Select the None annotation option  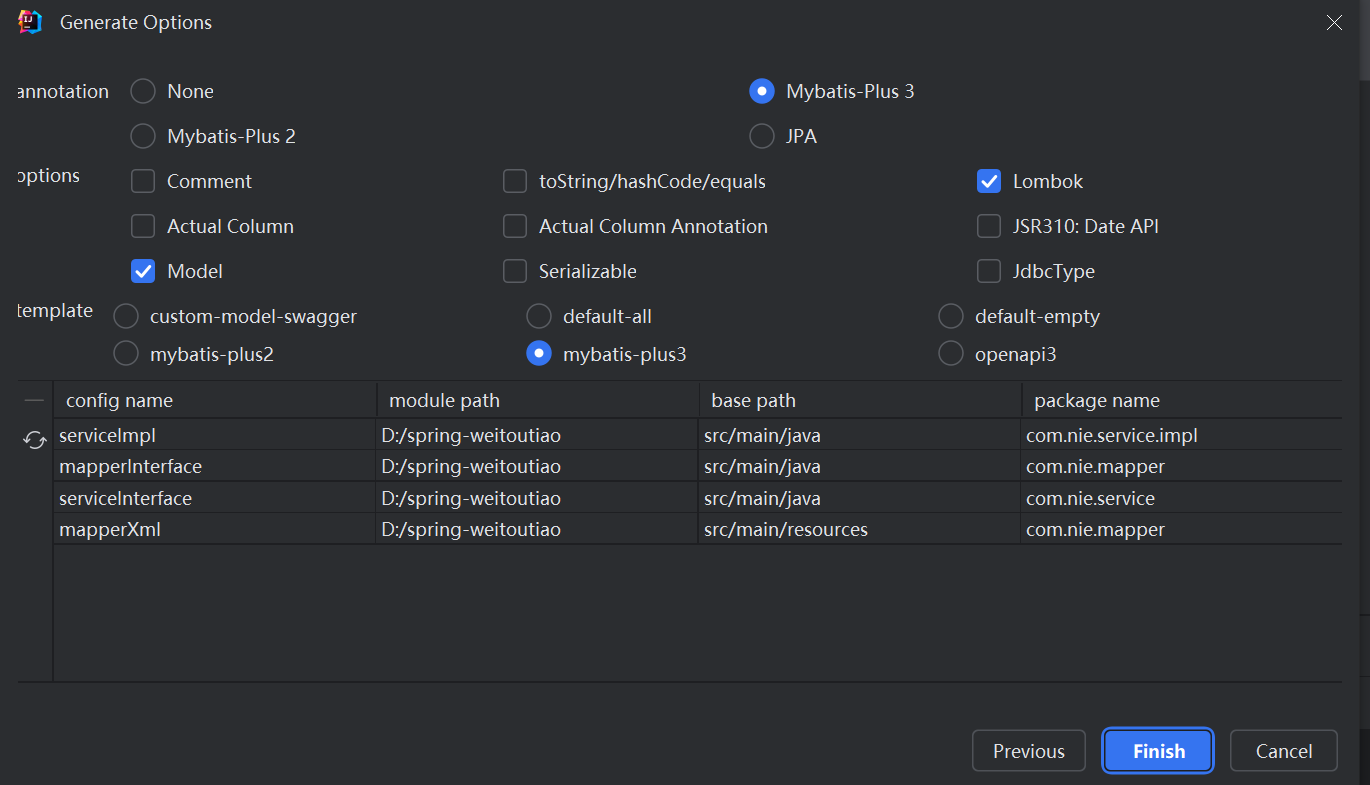point(143,91)
